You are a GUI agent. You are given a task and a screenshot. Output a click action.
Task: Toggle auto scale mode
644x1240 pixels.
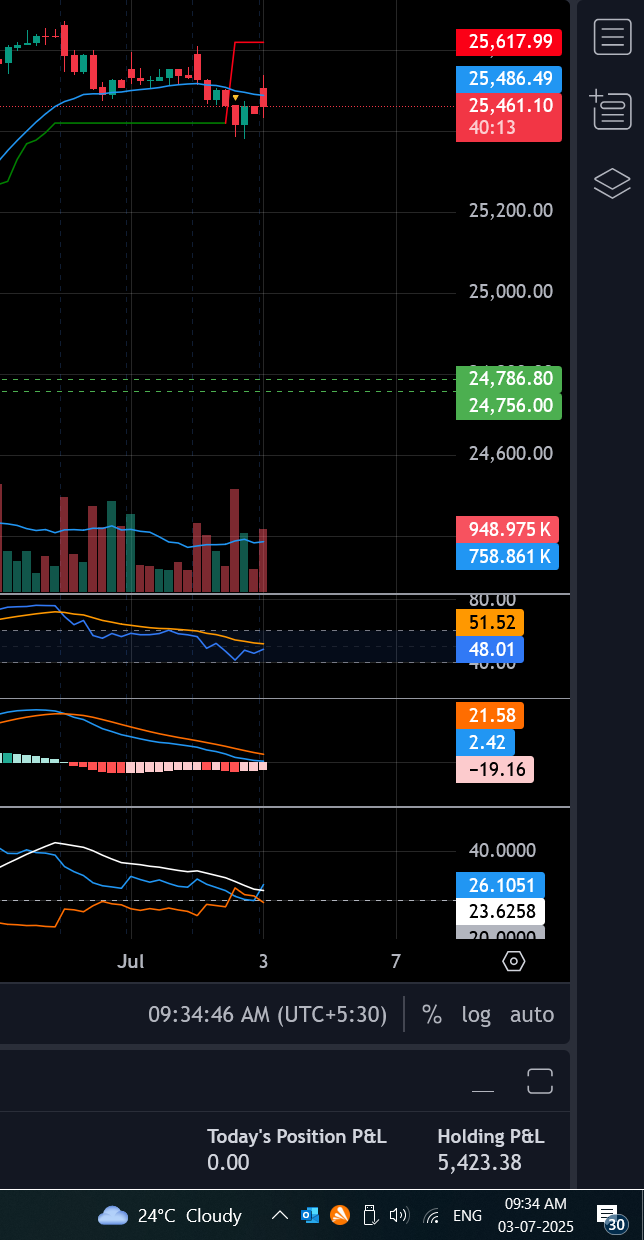click(532, 1014)
